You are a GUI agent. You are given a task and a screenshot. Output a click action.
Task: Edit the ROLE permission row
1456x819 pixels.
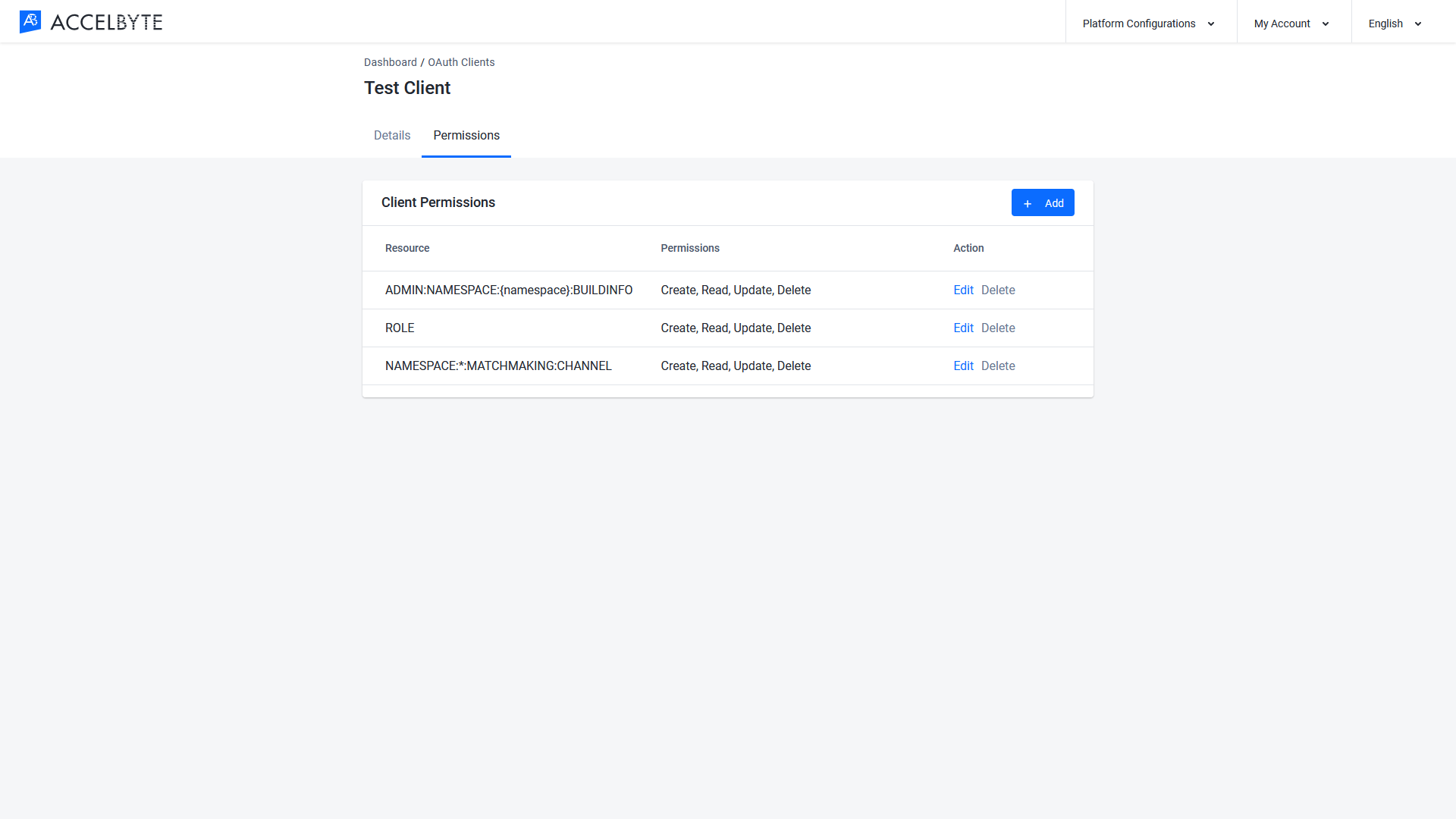coord(963,328)
